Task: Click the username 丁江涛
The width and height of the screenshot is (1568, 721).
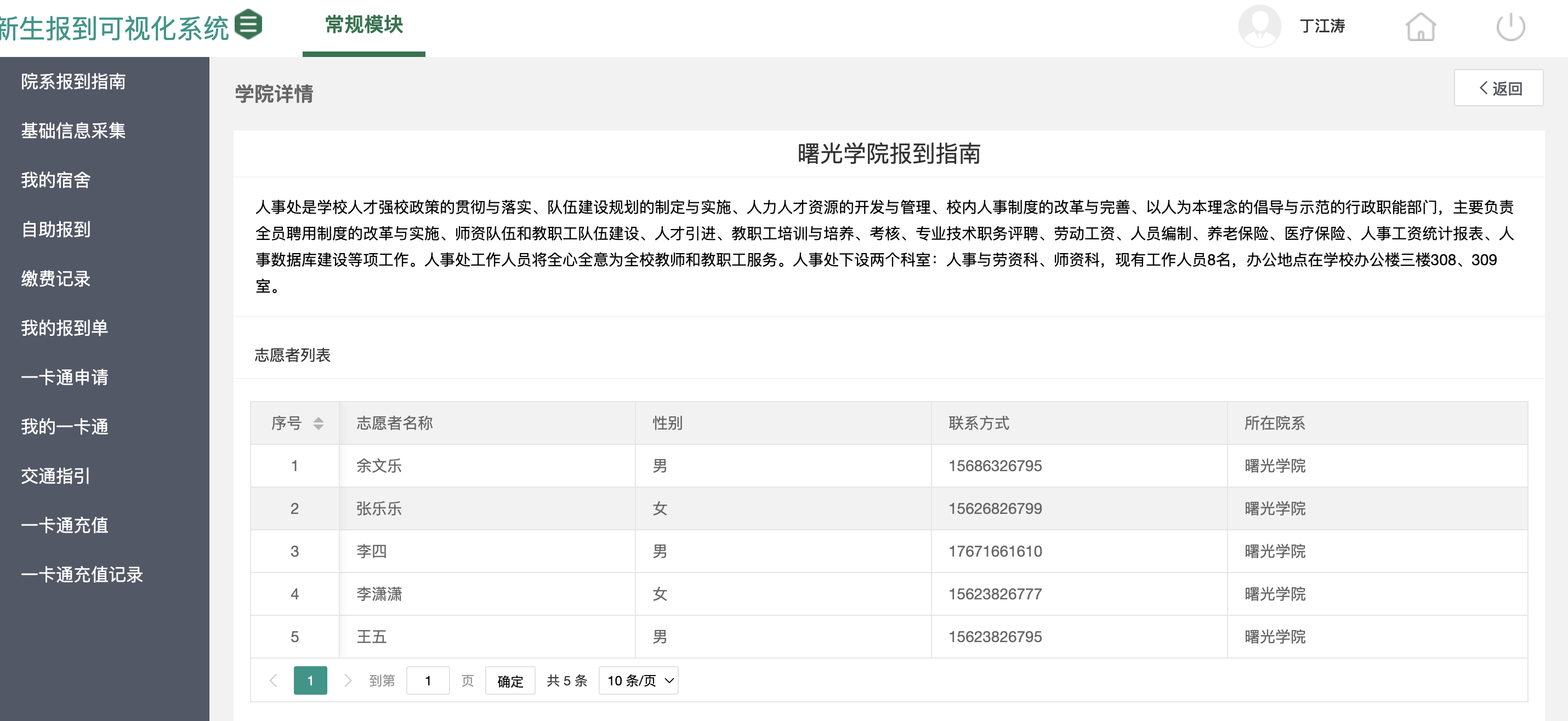Action: [x=1321, y=26]
